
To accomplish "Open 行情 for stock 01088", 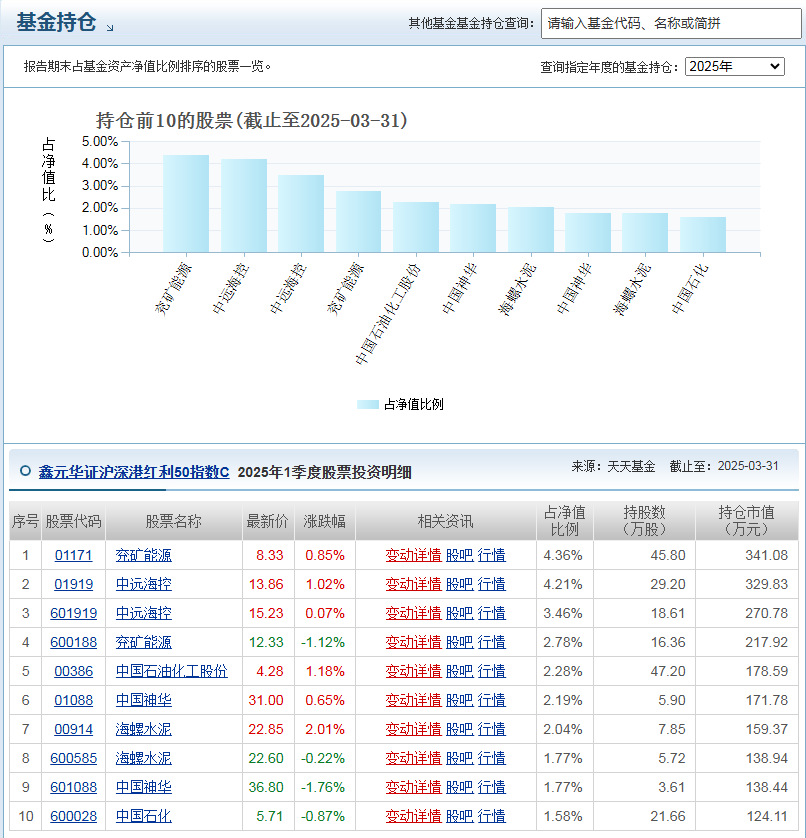I will [492, 700].
